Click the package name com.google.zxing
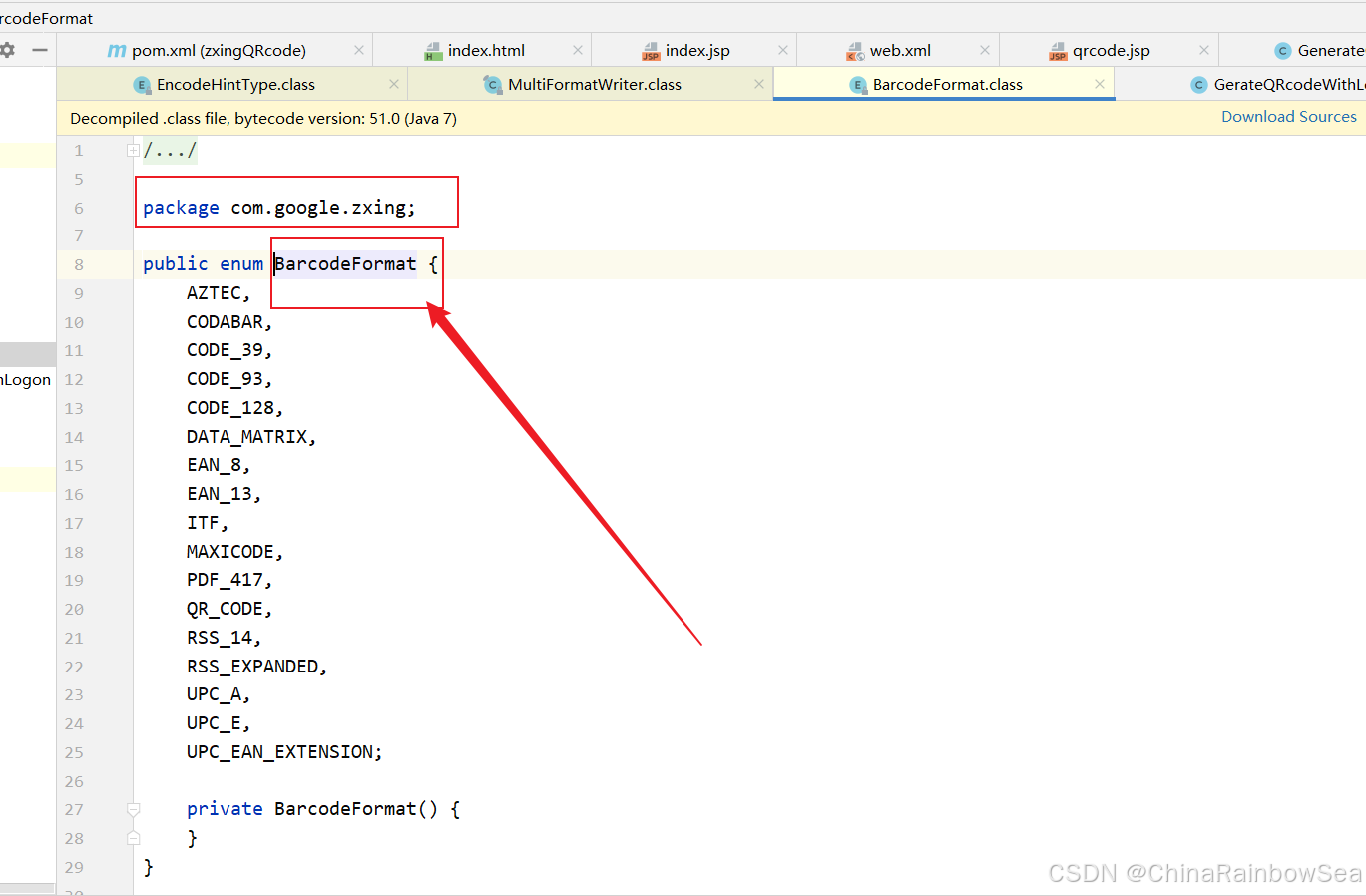This screenshot has width=1366, height=896. 319,208
